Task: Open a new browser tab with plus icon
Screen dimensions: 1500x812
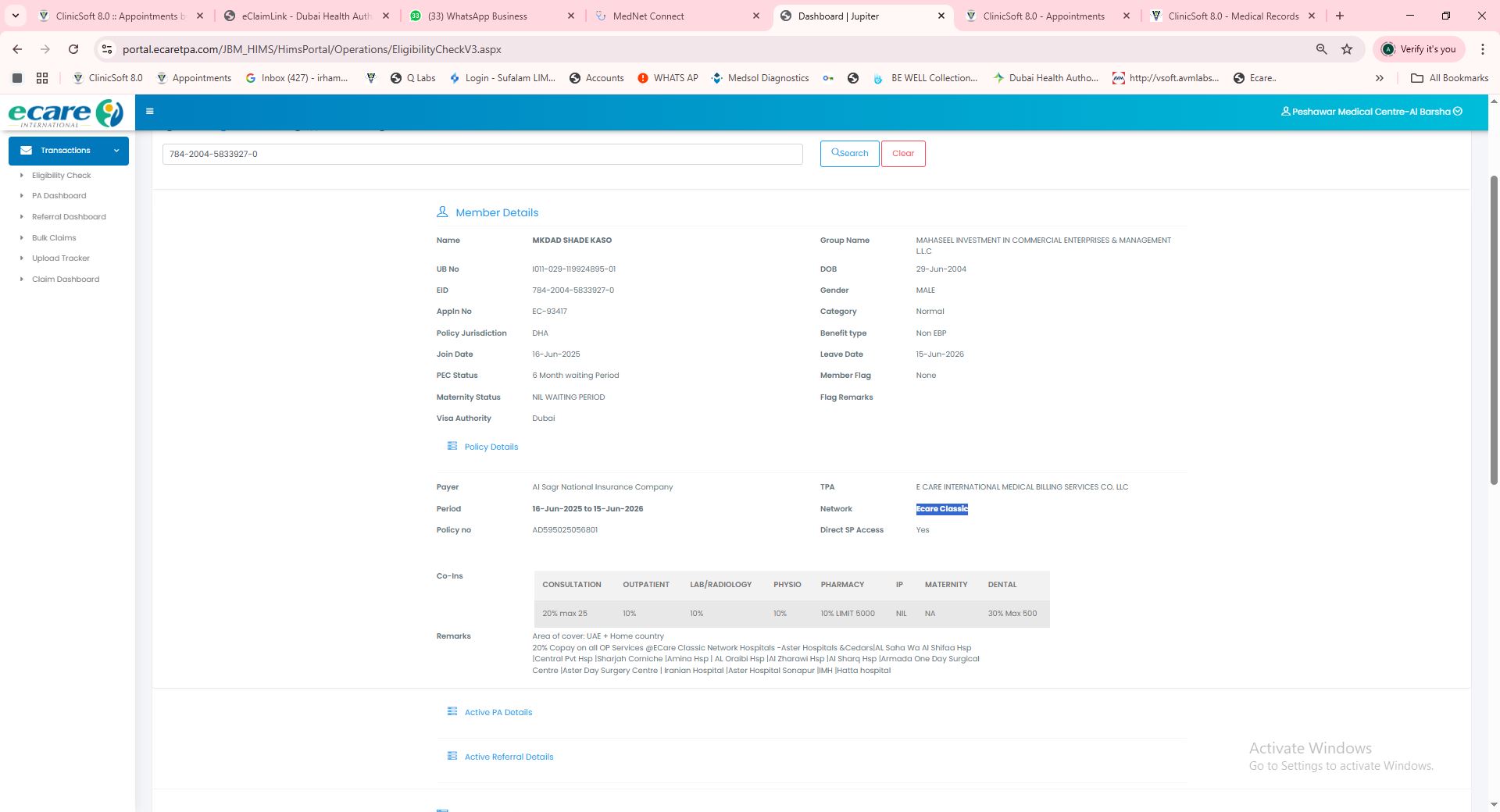Action: point(1340,16)
